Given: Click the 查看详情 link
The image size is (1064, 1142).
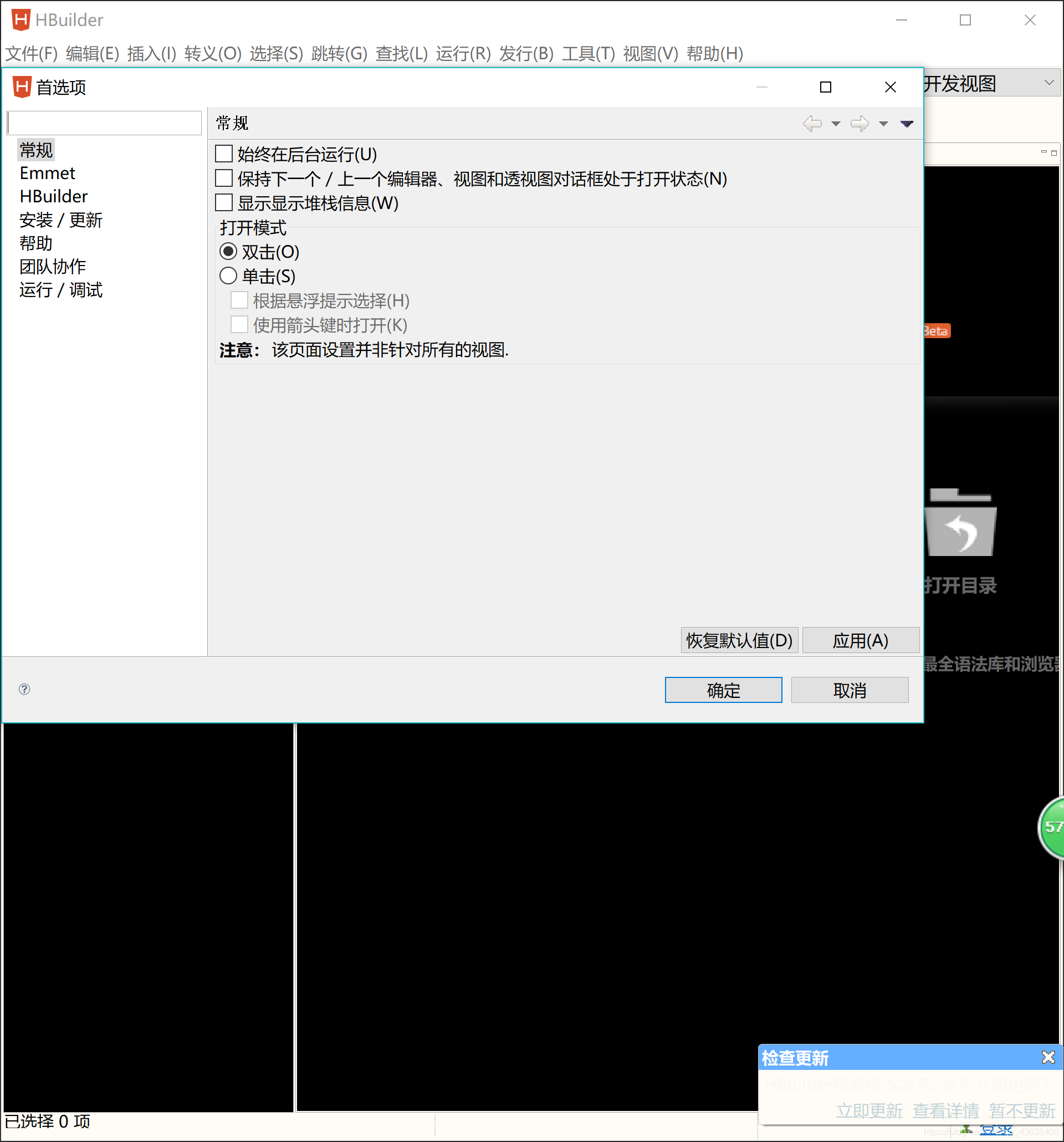Looking at the screenshot, I should pyautogui.click(x=946, y=1110).
